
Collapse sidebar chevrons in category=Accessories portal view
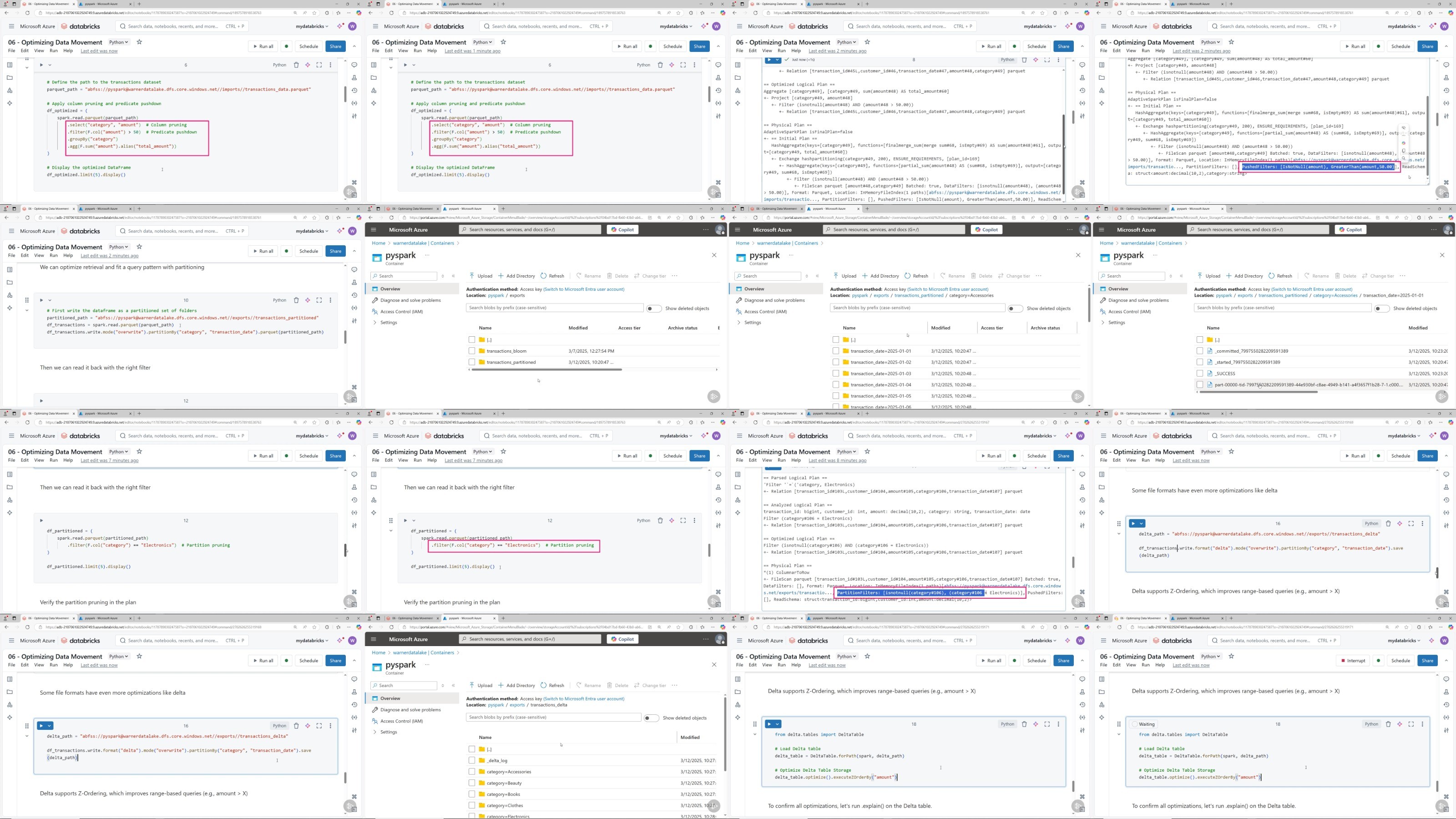[817, 276]
